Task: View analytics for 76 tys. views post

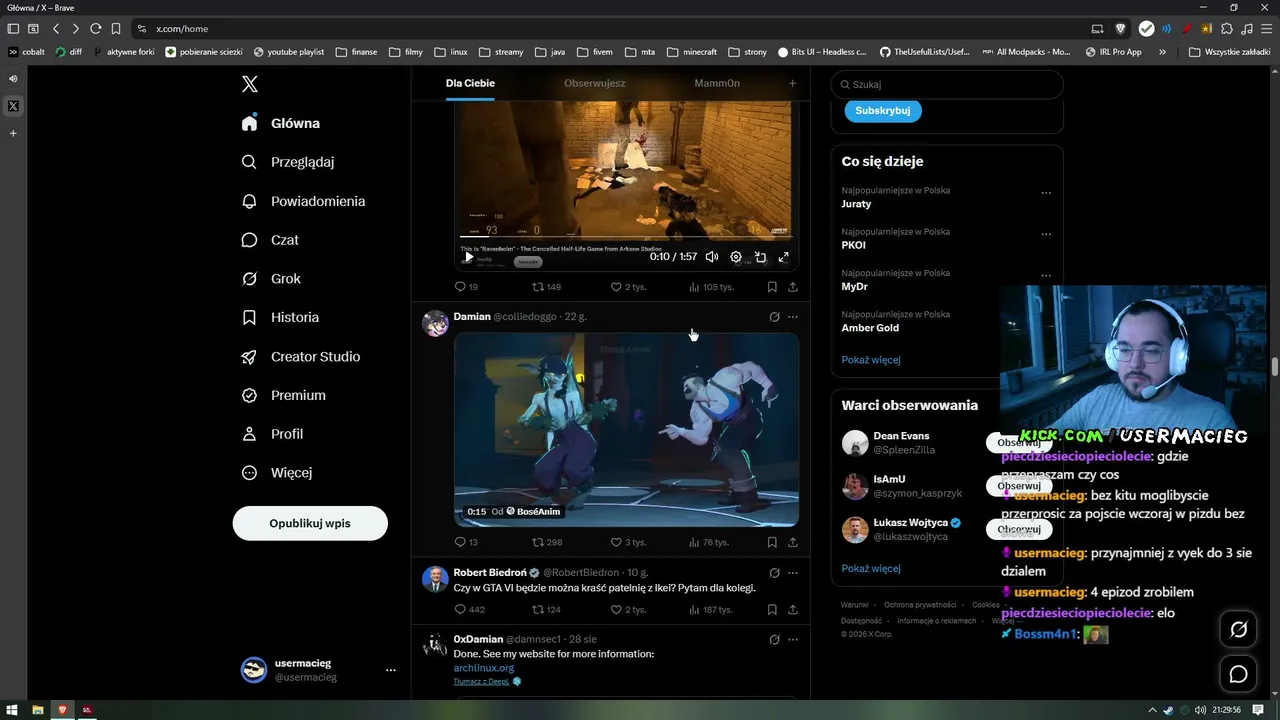Action: [709, 542]
